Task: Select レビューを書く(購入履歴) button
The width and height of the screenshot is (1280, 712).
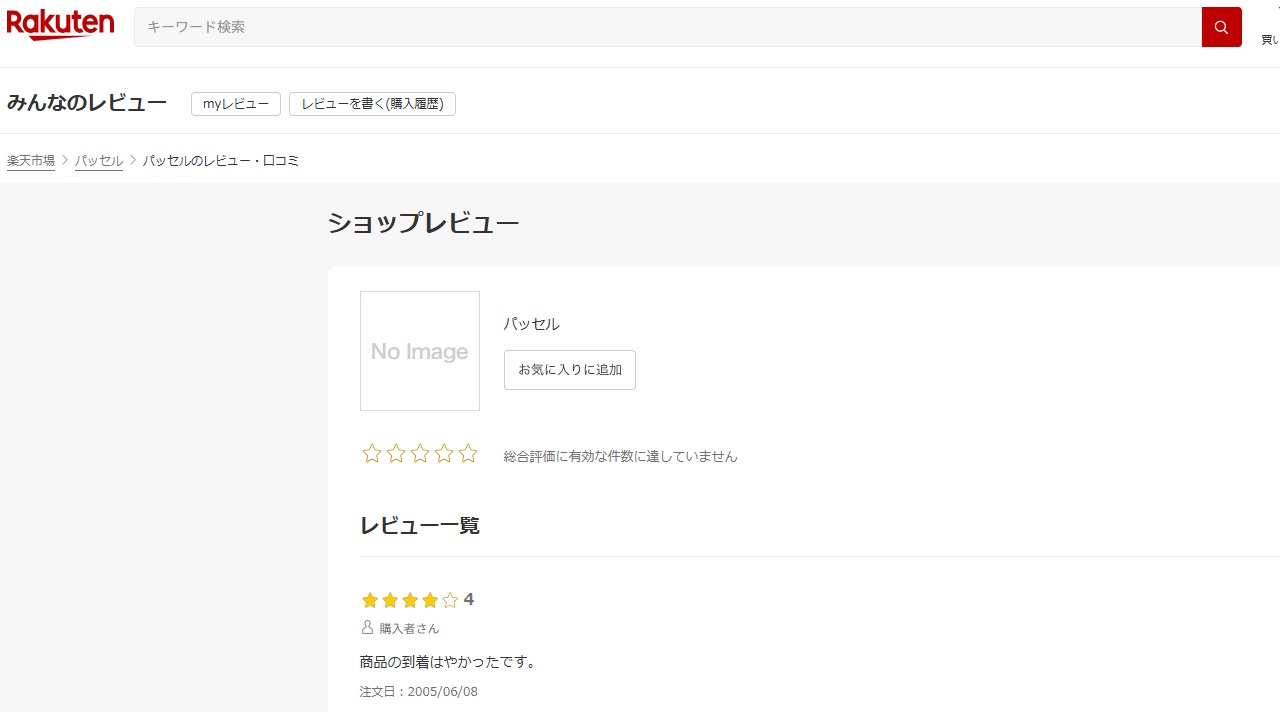Action: coord(372,104)
